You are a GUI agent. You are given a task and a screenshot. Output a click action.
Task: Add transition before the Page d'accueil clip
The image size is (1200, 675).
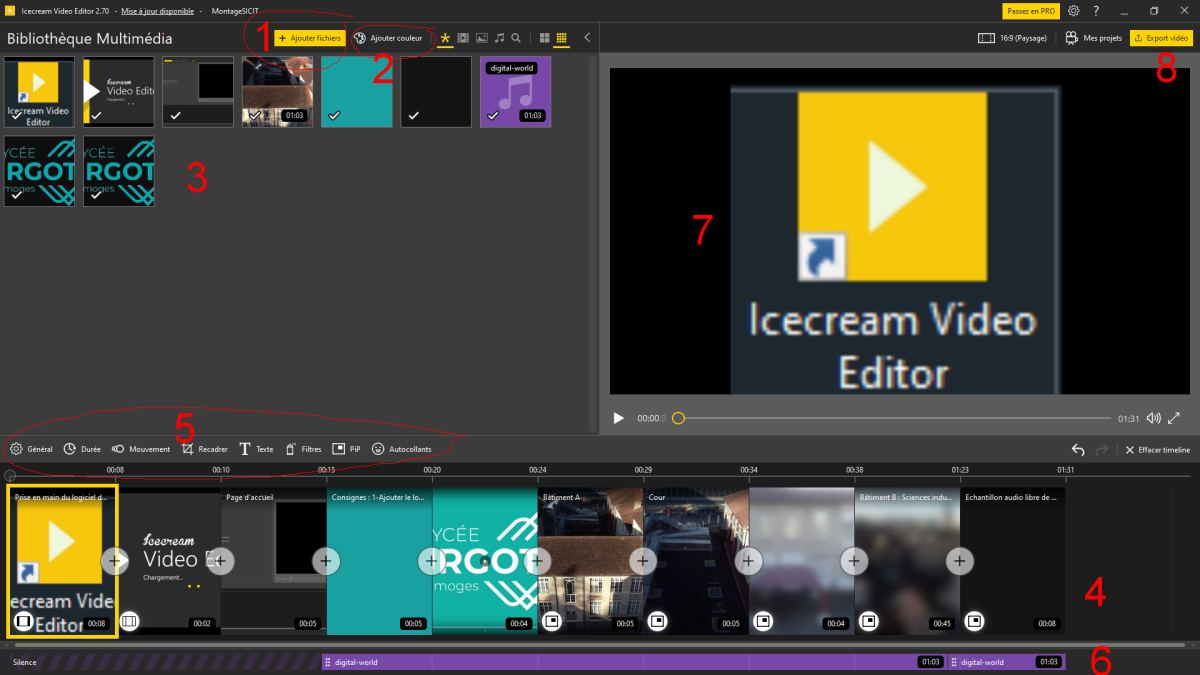[x=221, y=561]
